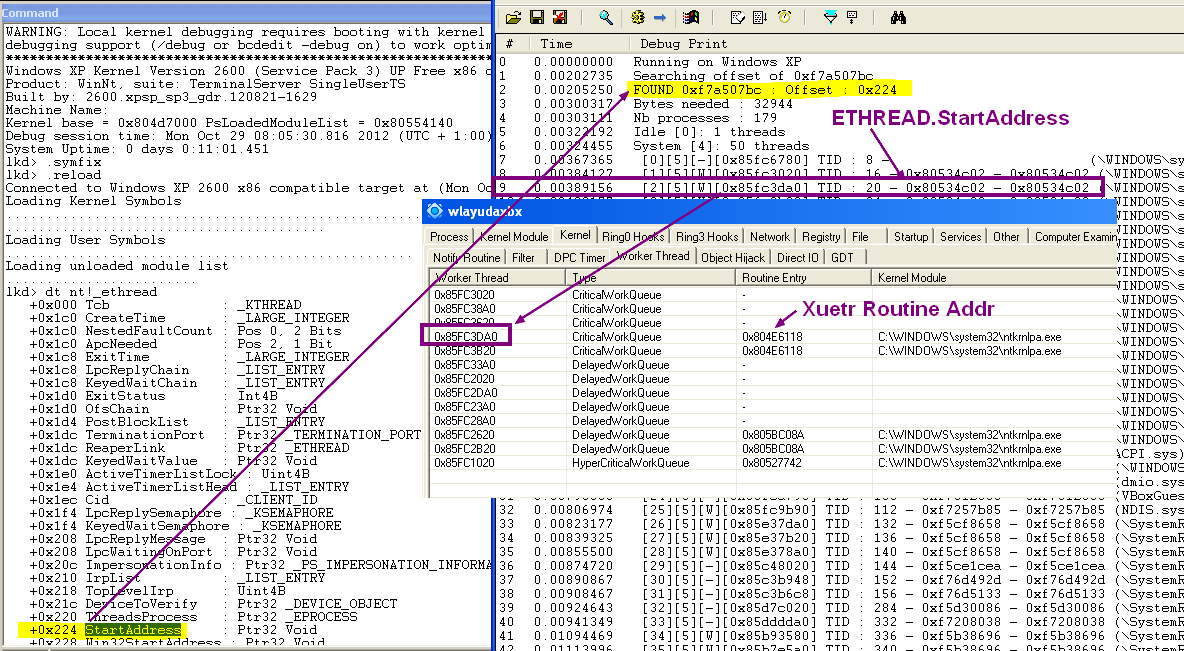Click the Open log file icon

[513, 17]
